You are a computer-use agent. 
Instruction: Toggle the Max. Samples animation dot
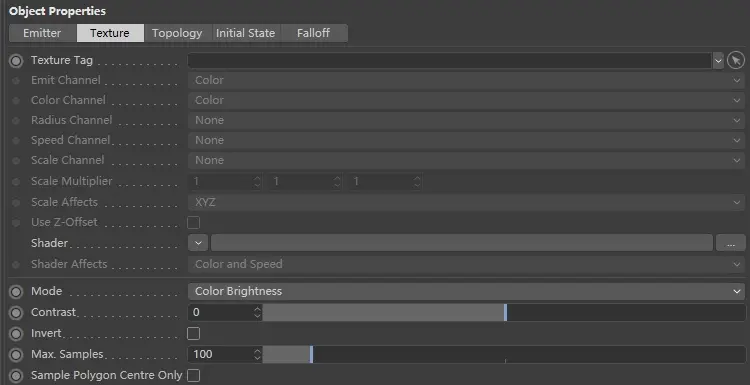coord(16,355)
